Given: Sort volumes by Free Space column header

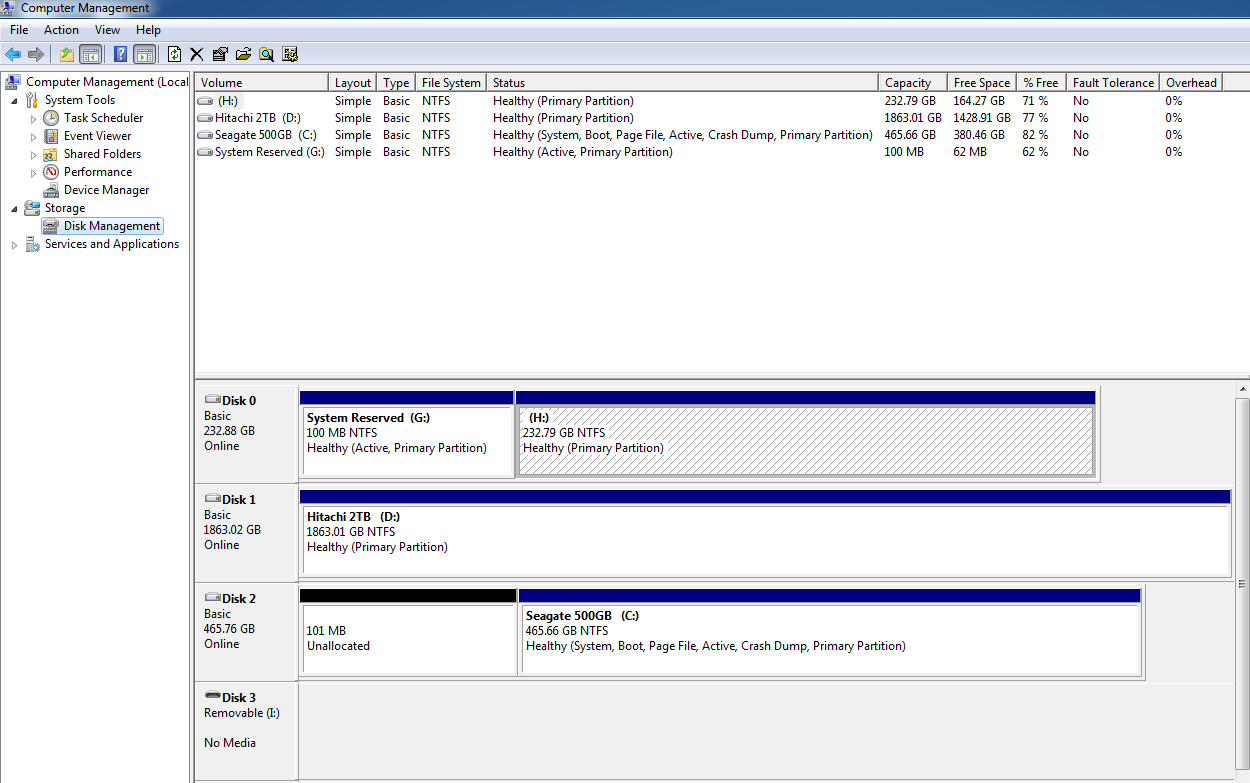Looking at the screenshot, I should [982, 83].
